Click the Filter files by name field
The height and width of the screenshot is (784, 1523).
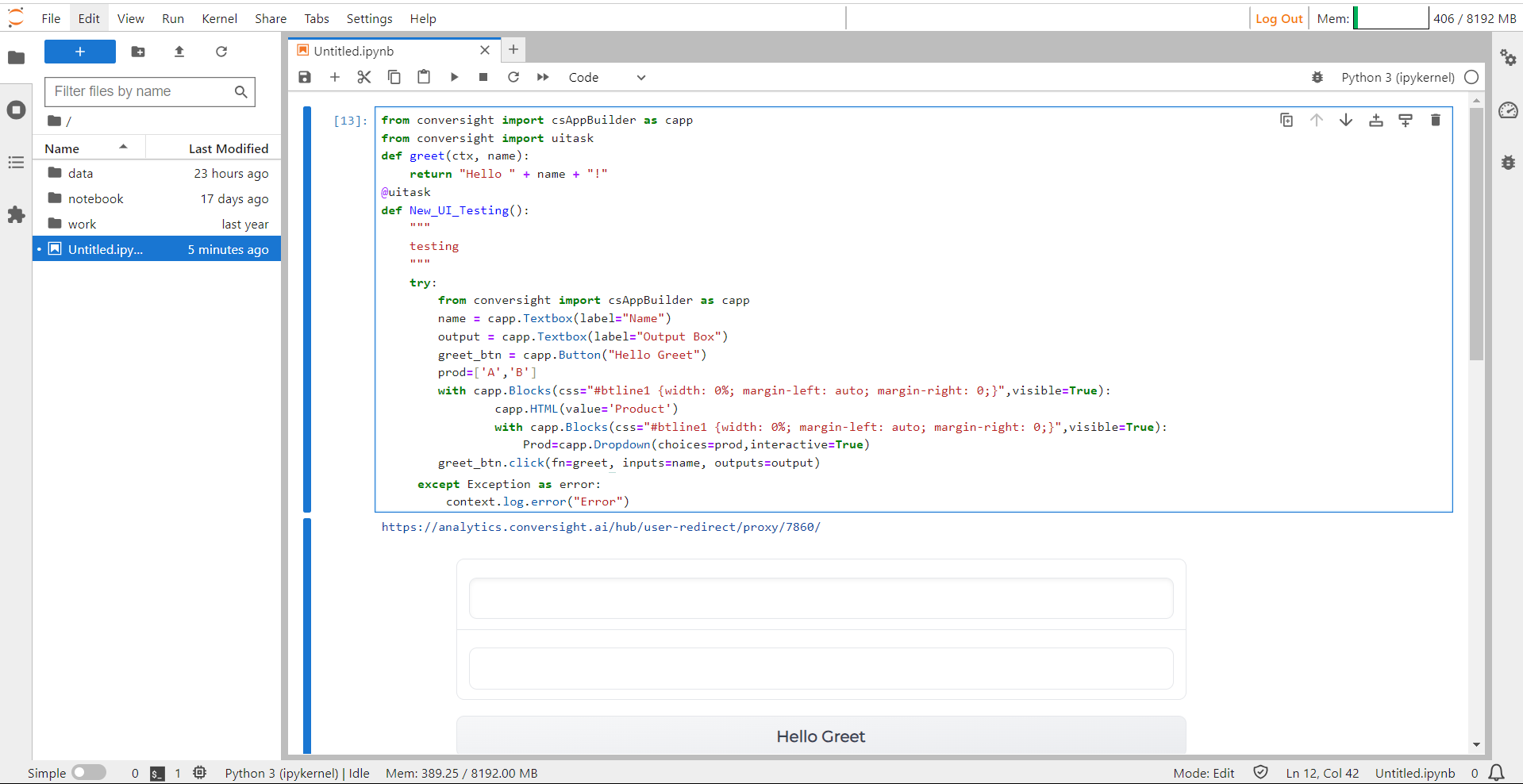point(150,91)
